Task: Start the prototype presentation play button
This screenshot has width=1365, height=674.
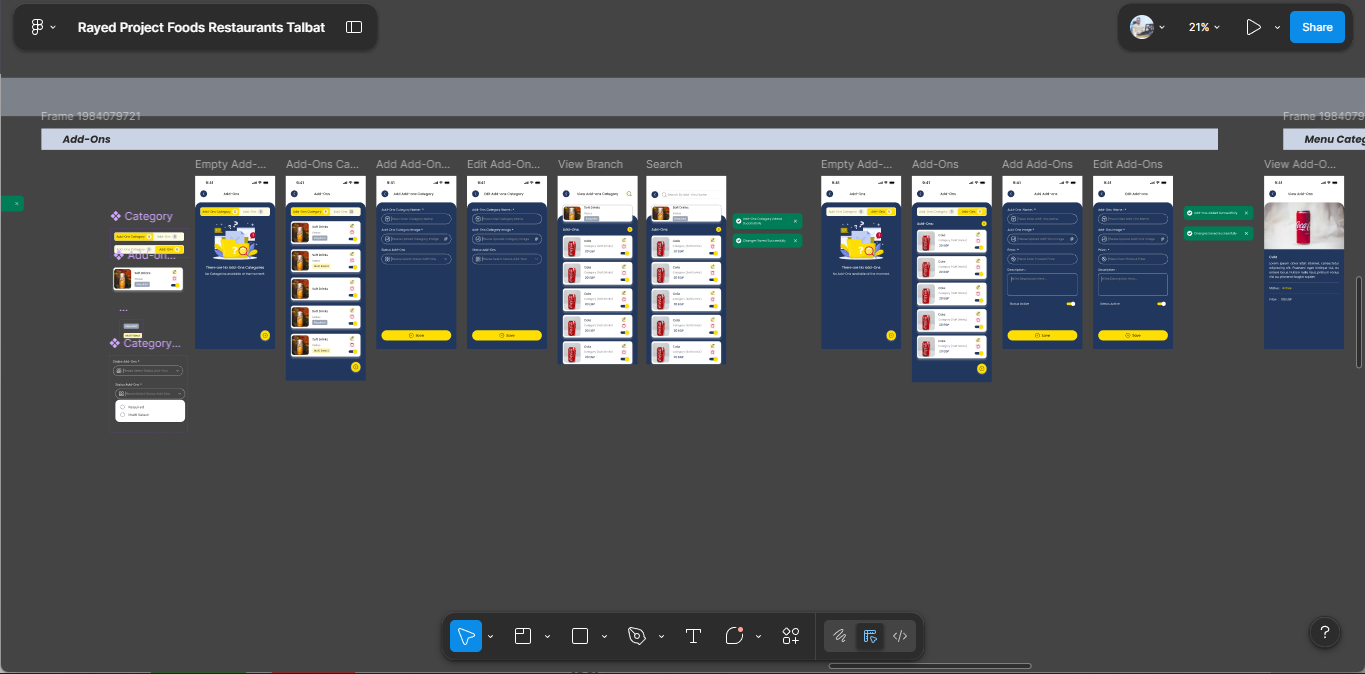Action: (1253, 27)
